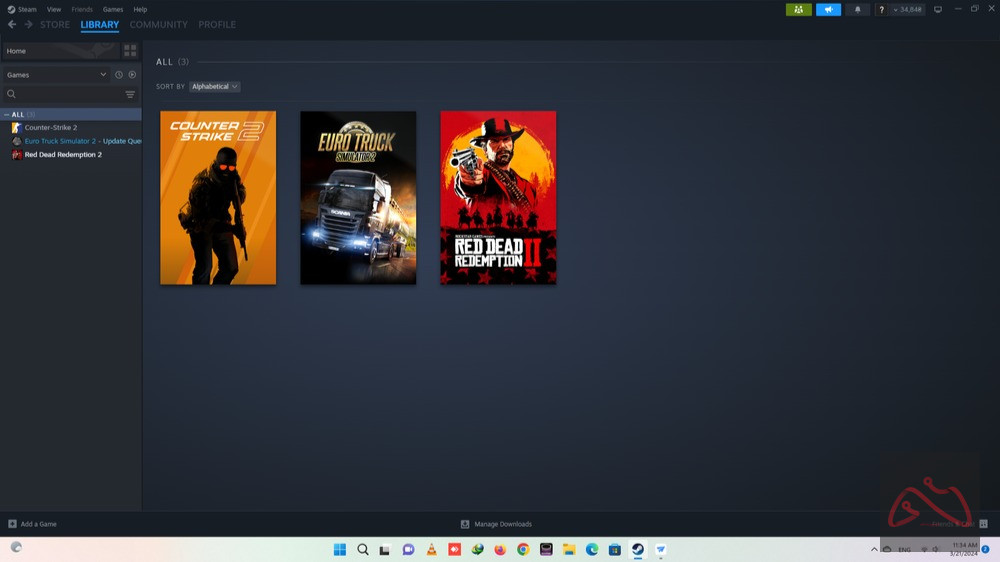This screenshot has width=1000, height=562.
Task: Click the library search input field
Action: 65,95
